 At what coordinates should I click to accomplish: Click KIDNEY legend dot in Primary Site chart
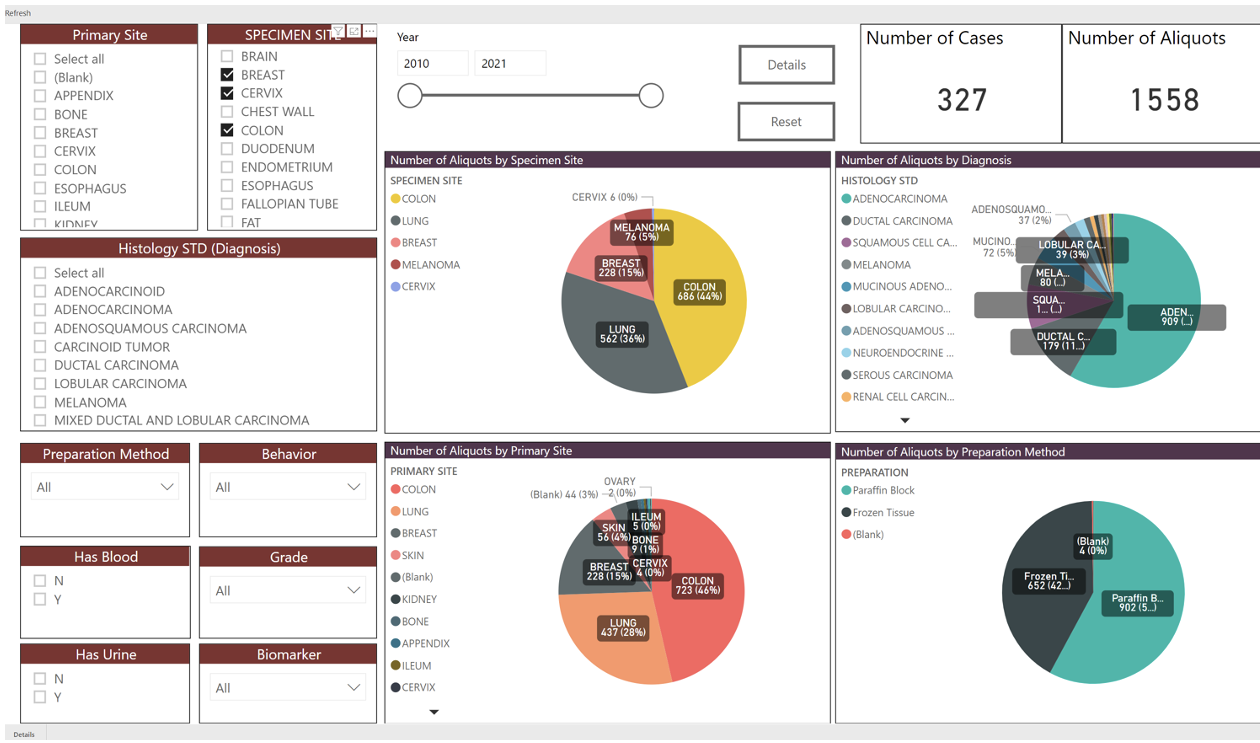tap(396, 600)
